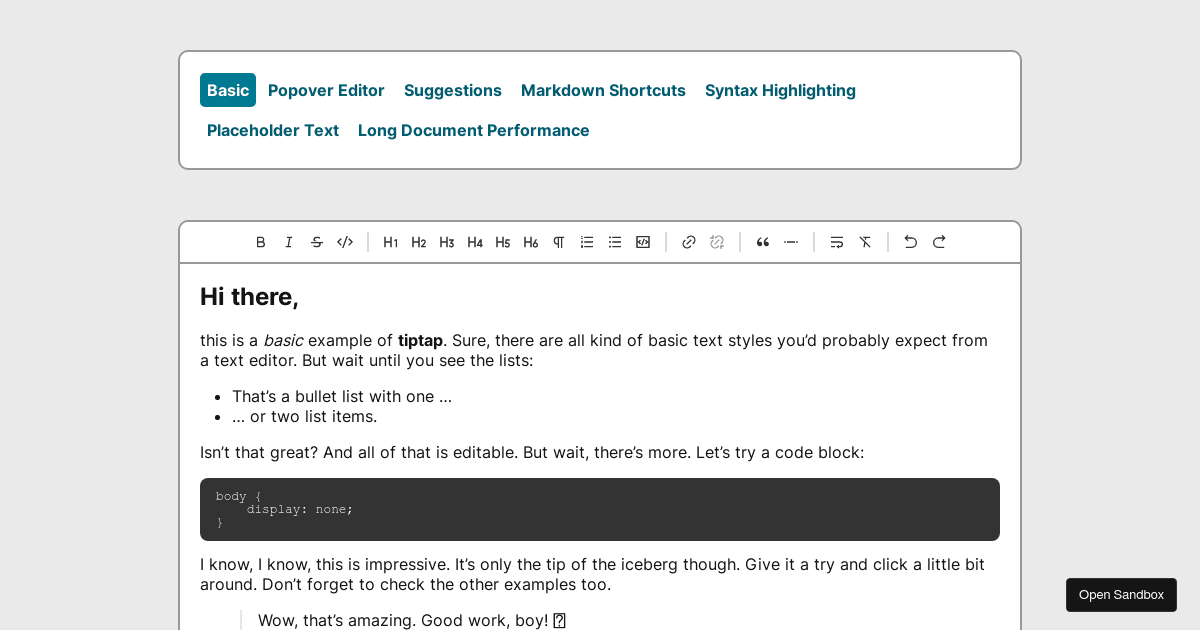Go to the Markdown Shortcuts example
Screen dimensions: 1200x630
coord(603,90)
